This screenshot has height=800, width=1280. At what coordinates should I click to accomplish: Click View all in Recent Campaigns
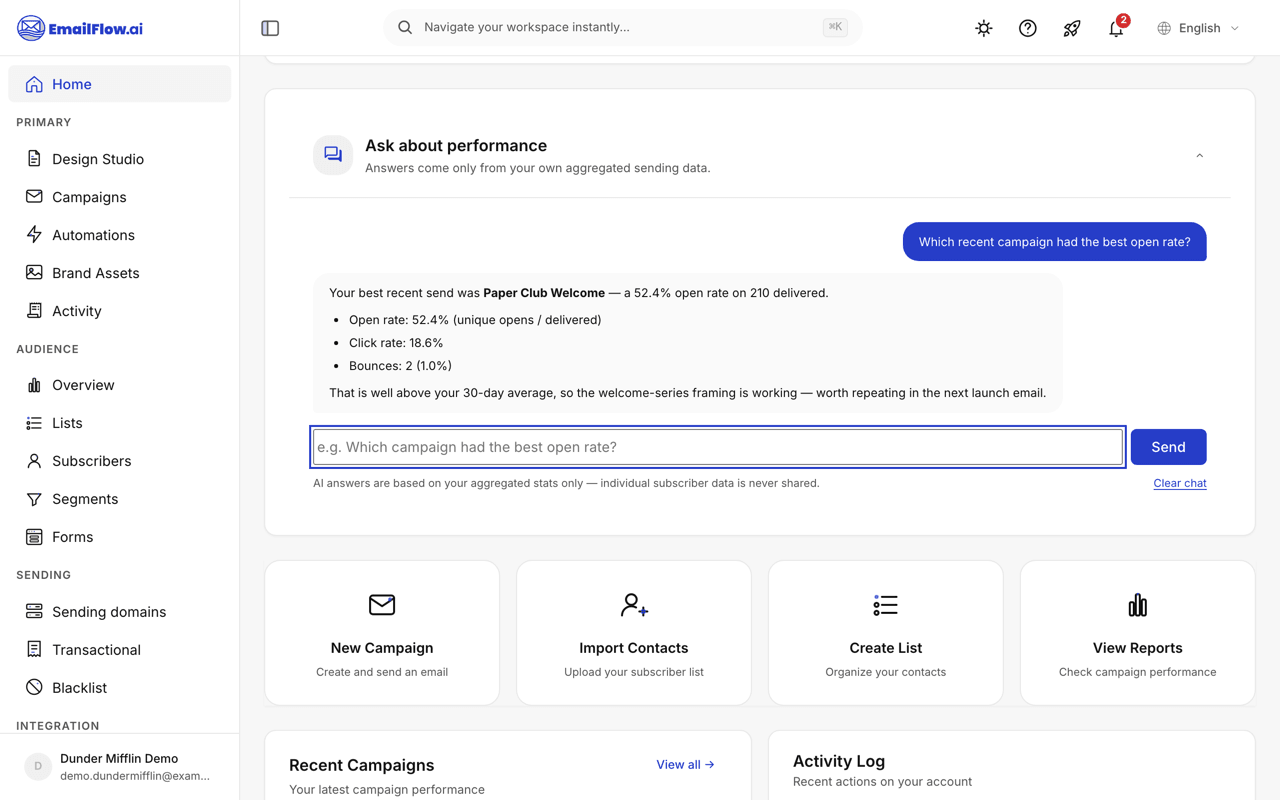coord(685,764)
